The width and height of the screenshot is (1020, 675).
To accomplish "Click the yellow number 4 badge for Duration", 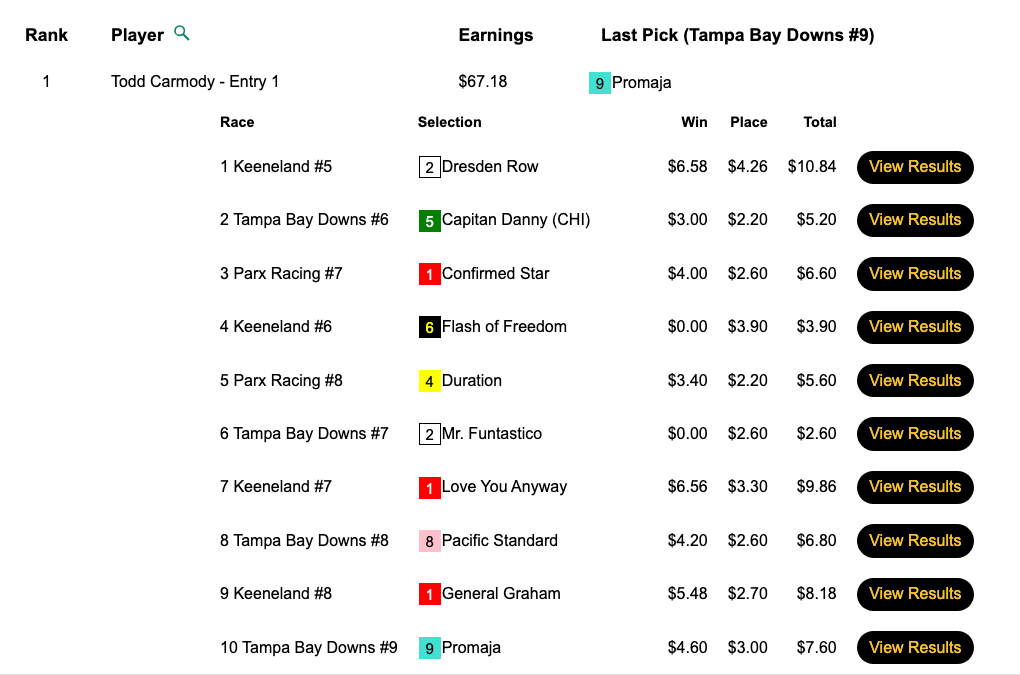I will 429,381.
